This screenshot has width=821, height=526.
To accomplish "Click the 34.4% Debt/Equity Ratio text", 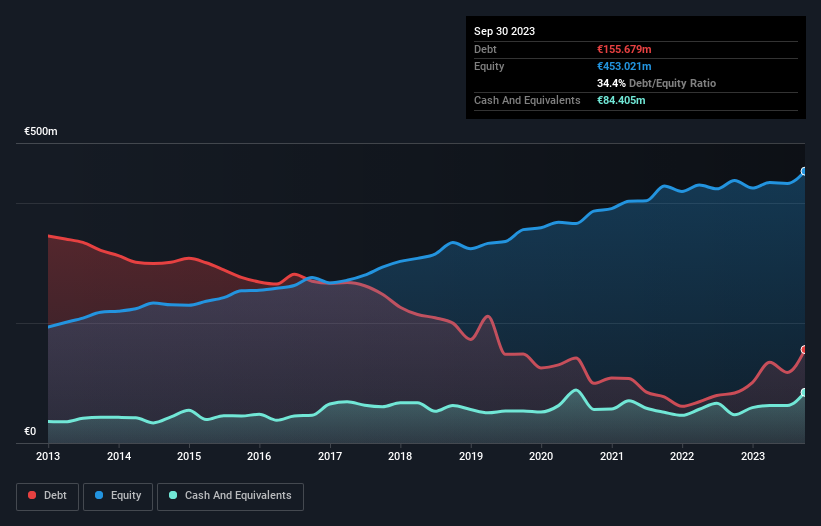I will (x=656, y=83).
